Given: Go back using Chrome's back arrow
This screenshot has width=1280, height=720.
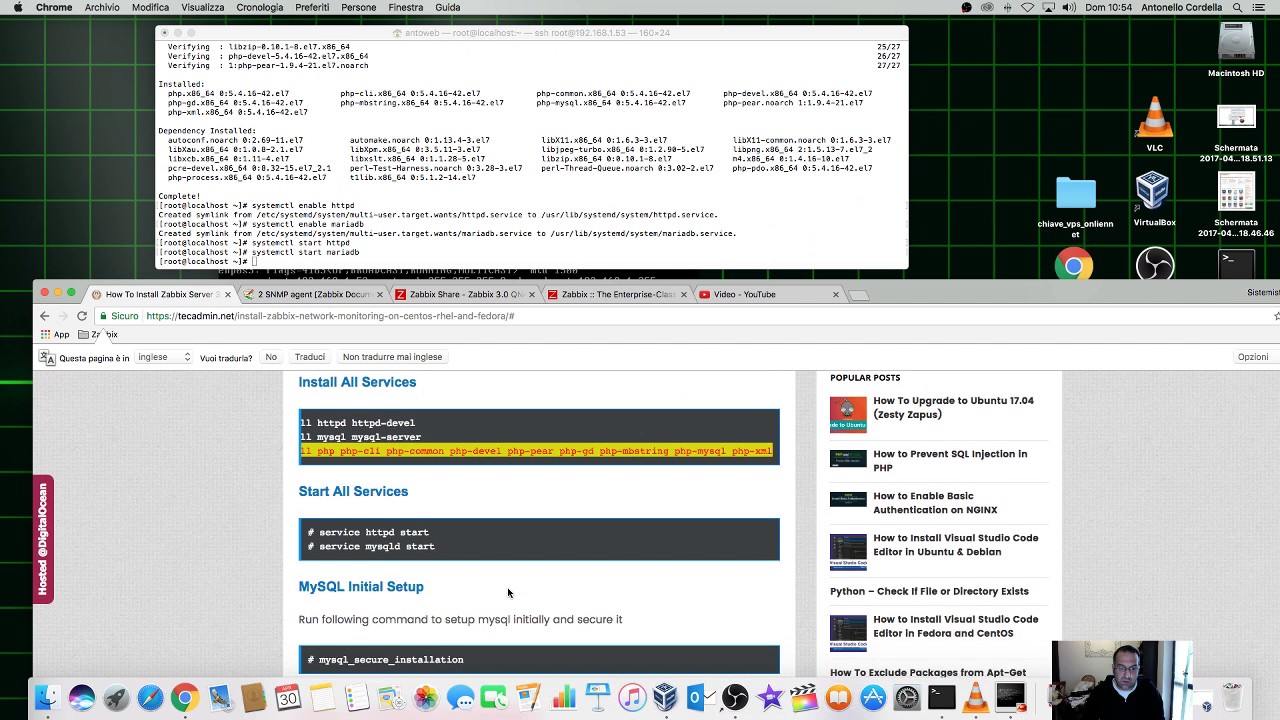Looking at the screenshot, I should 44,316.
